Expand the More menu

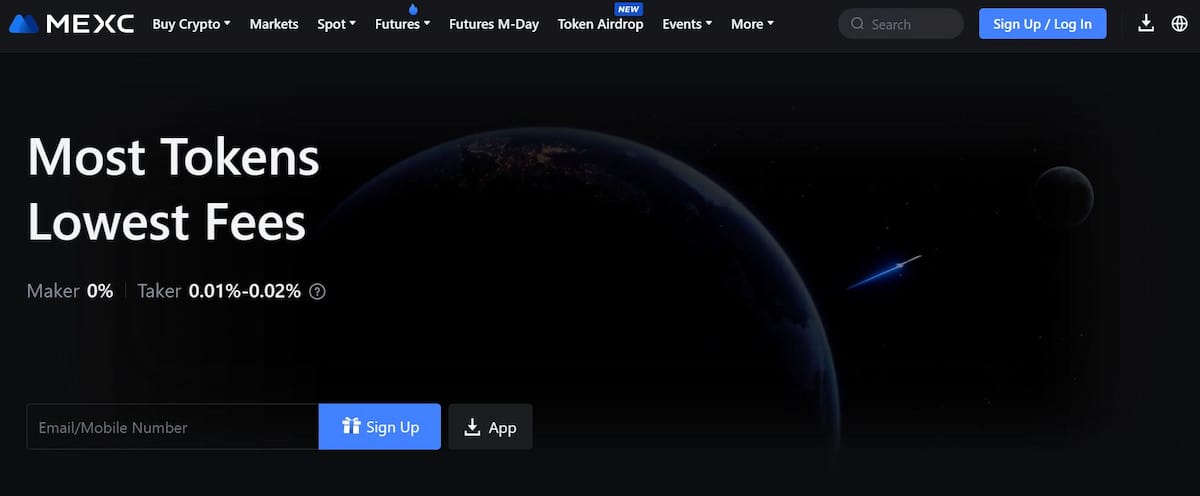click(752, 24)
